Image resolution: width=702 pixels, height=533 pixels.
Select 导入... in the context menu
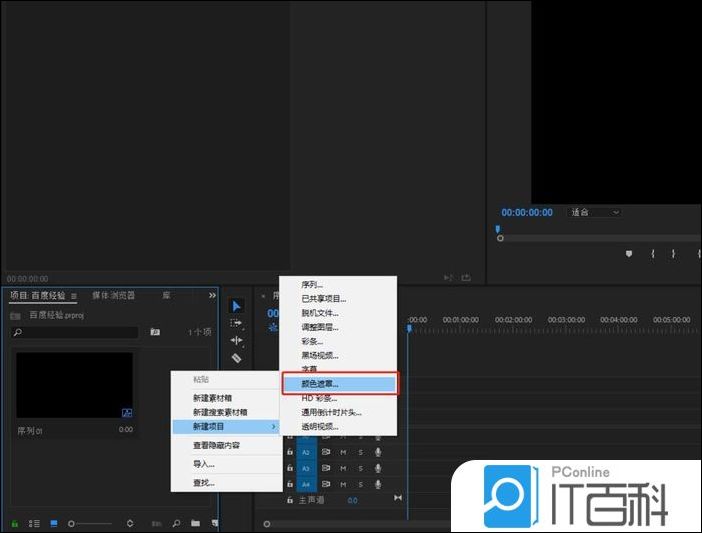click(204, 464)
